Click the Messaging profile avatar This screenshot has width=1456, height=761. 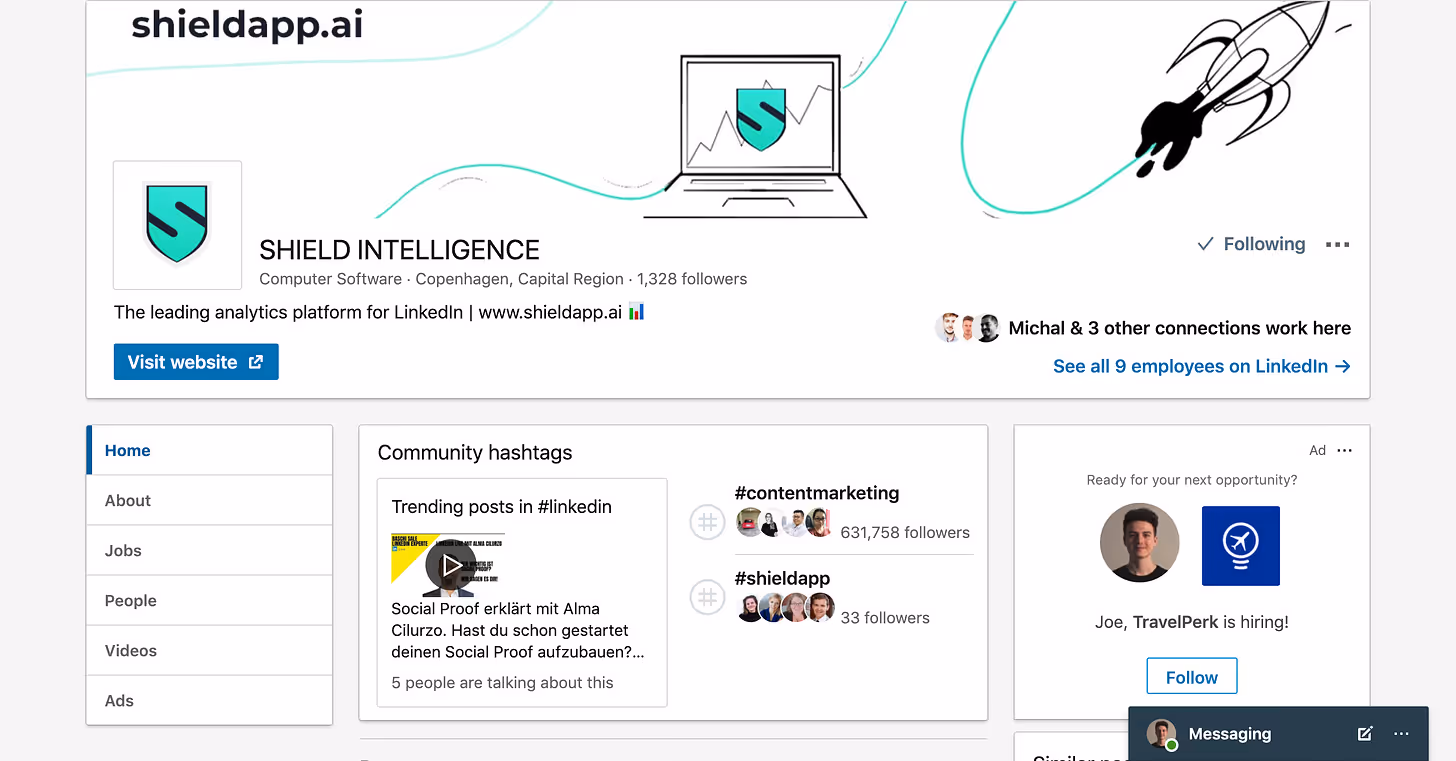pyautogui.click(x=1162, y=734)
